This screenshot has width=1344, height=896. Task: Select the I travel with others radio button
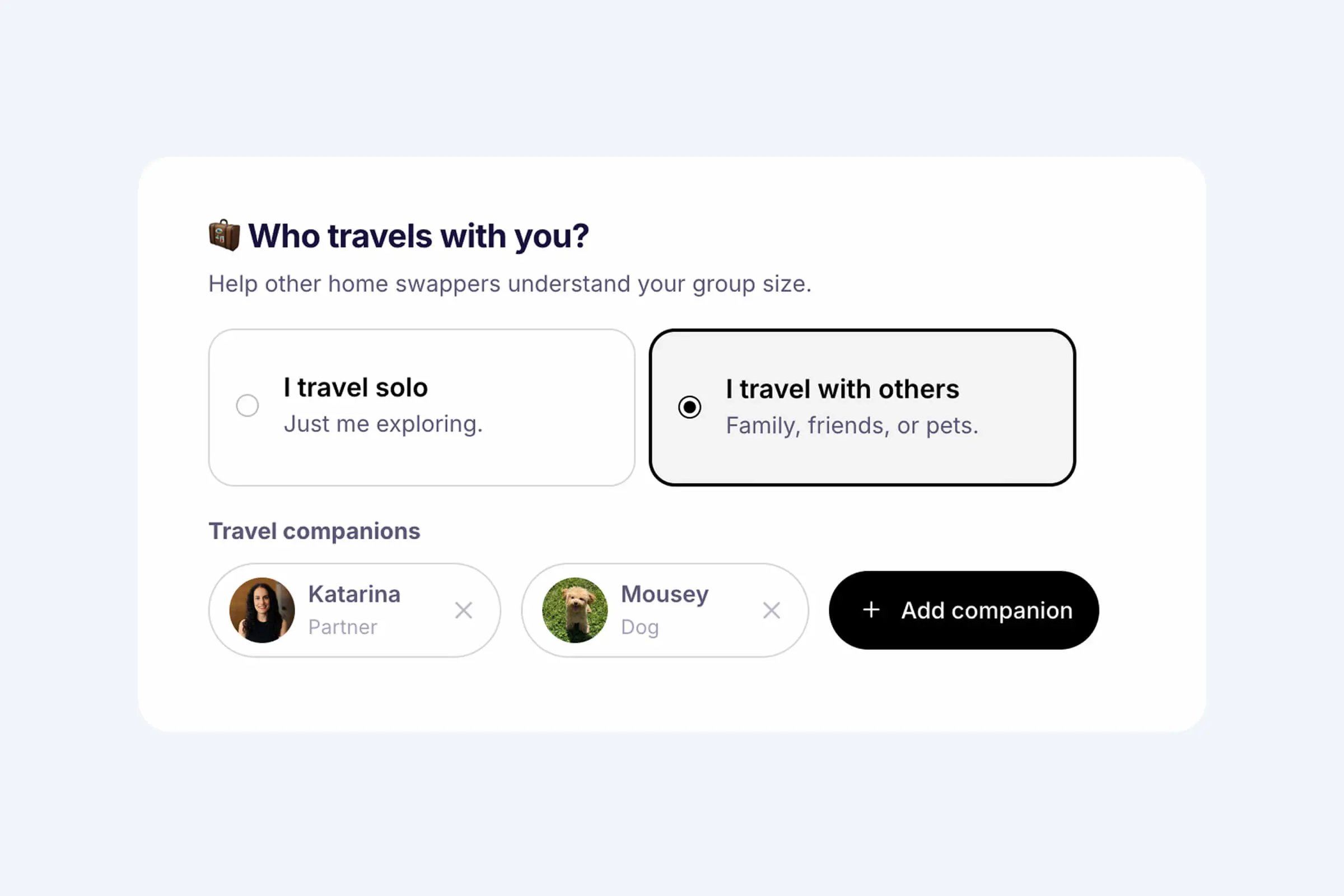point(690,407)
